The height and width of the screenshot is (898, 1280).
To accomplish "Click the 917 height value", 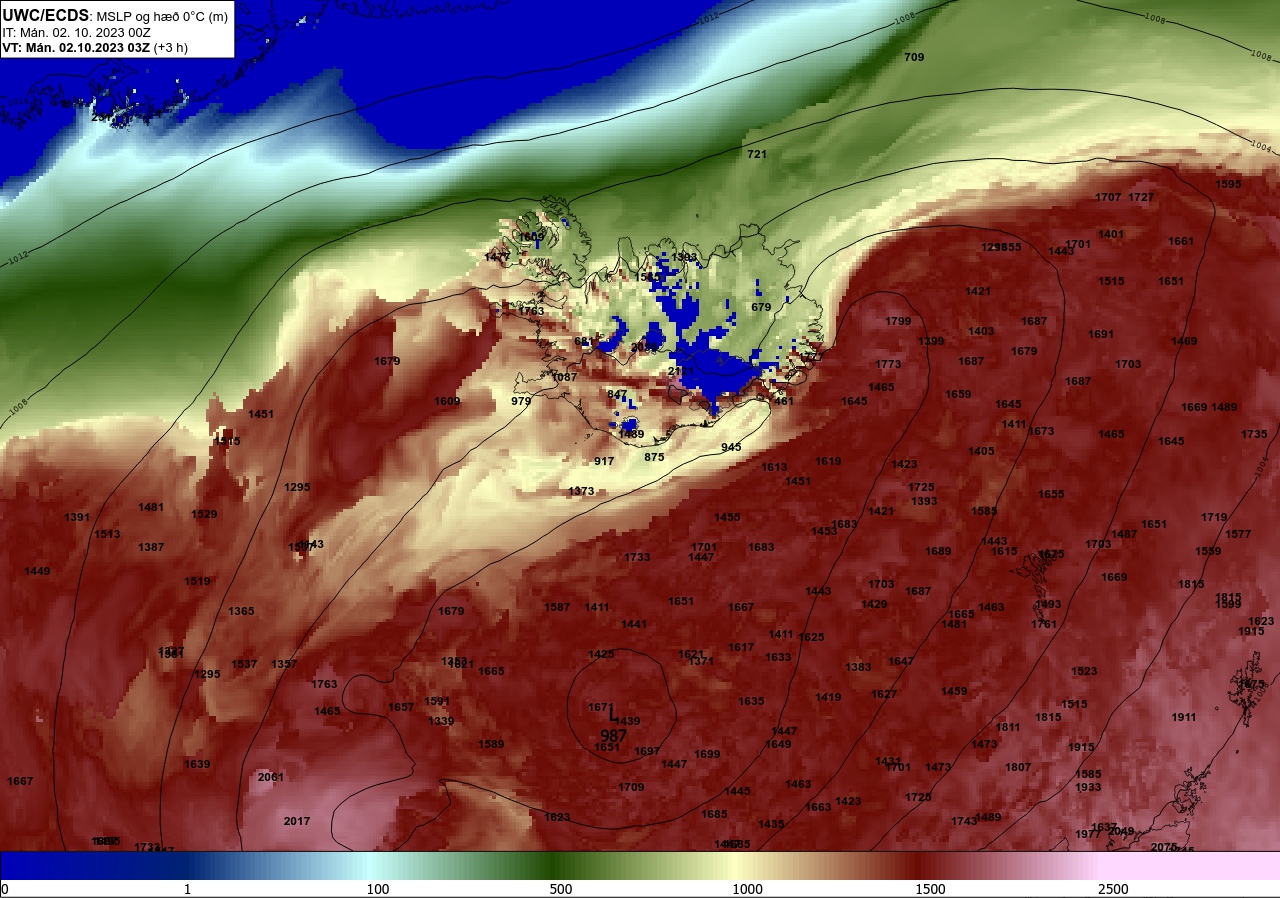I will [604, 461].
